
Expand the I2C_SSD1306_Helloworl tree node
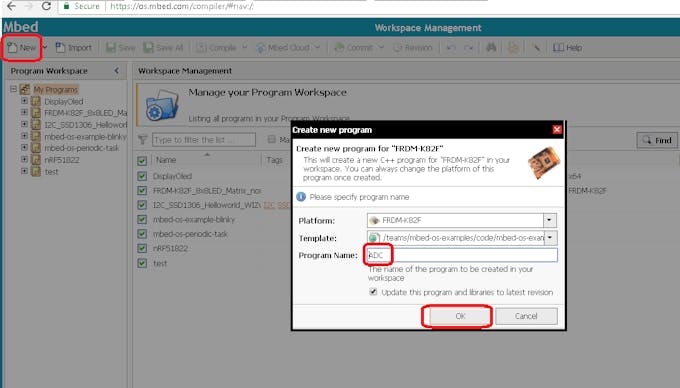coord(24,124)
